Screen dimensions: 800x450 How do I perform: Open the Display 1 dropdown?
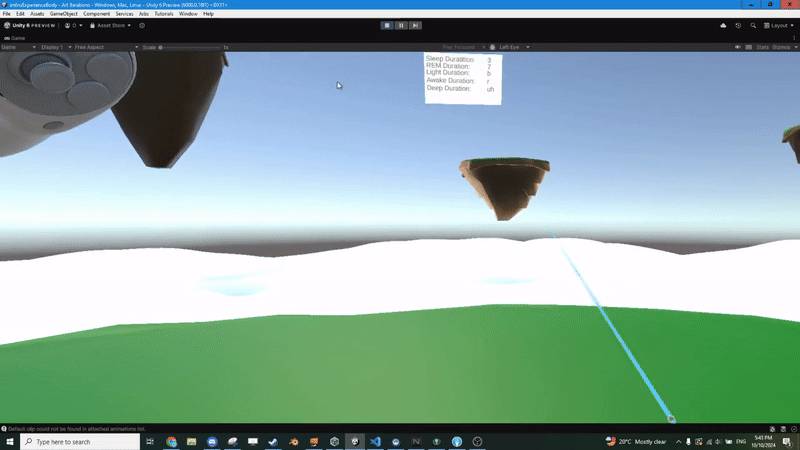(x=52, y=47)
